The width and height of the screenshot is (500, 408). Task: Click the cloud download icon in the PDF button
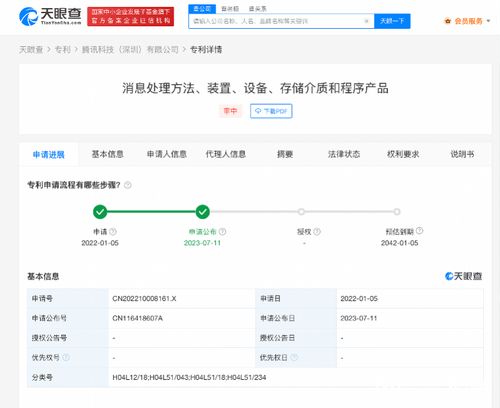click(x=258, y=111)
